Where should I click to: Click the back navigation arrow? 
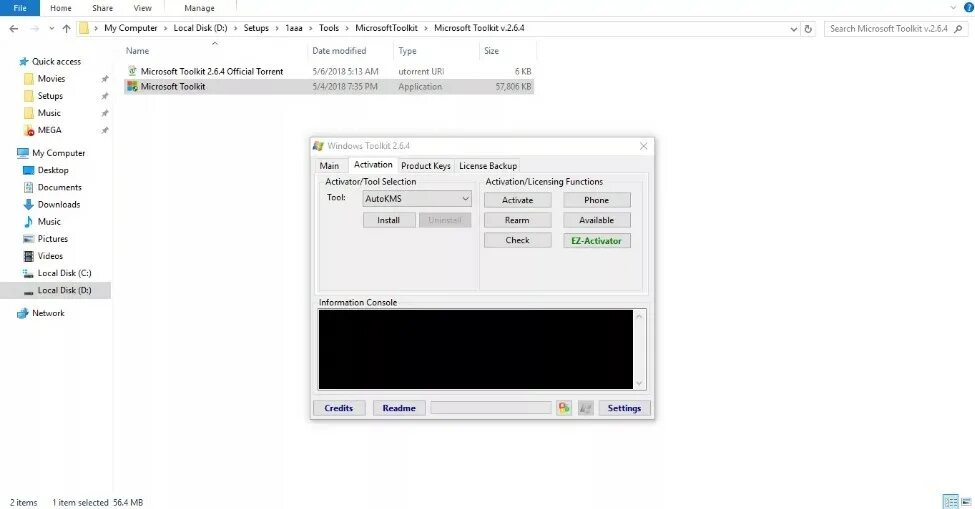click(14, 29)
